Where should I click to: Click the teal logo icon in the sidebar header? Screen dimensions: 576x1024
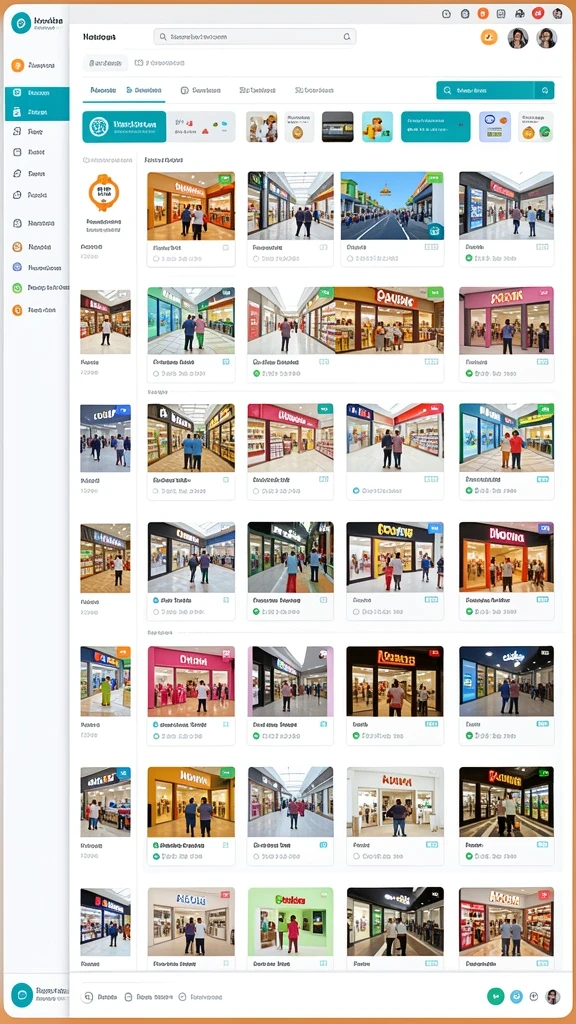click(21, 23)
